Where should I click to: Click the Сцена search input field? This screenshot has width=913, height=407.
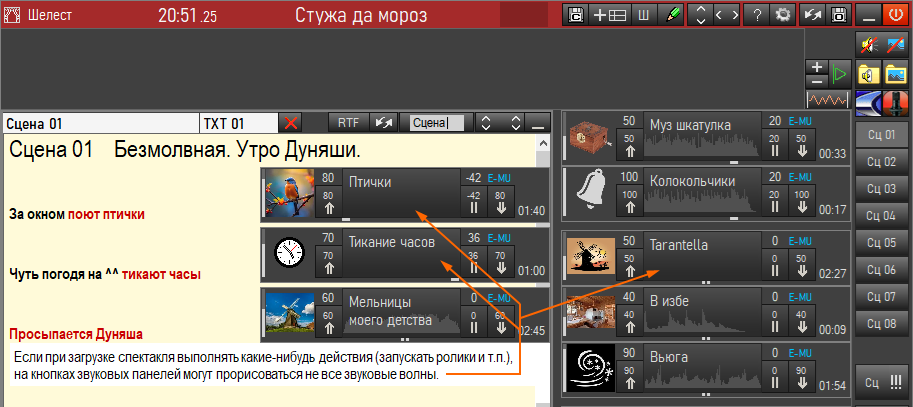click(437, 123)
